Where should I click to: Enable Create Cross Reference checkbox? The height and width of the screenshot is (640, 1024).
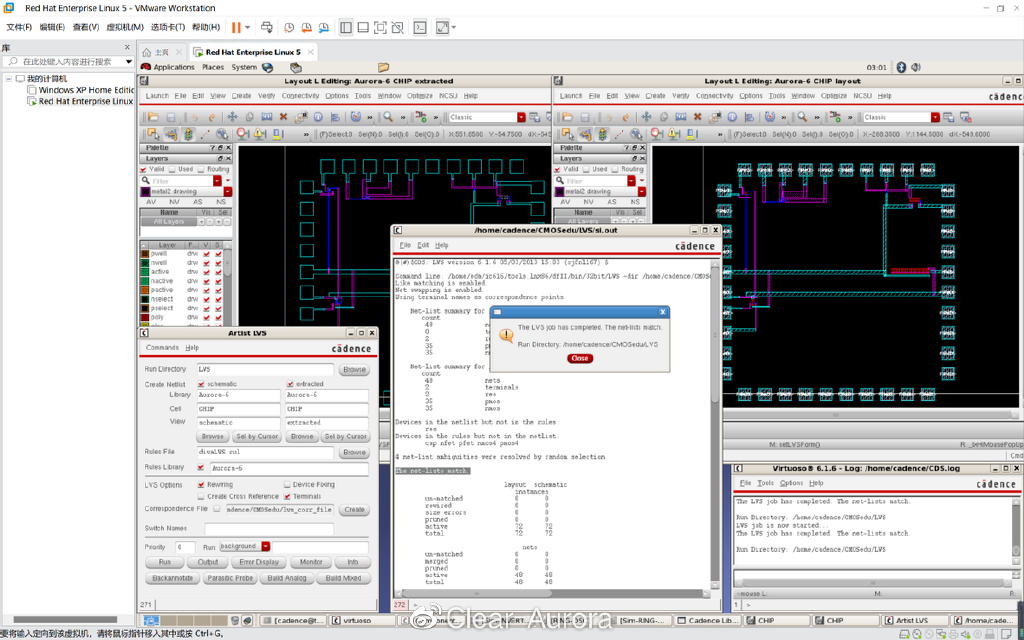(201, 496)
